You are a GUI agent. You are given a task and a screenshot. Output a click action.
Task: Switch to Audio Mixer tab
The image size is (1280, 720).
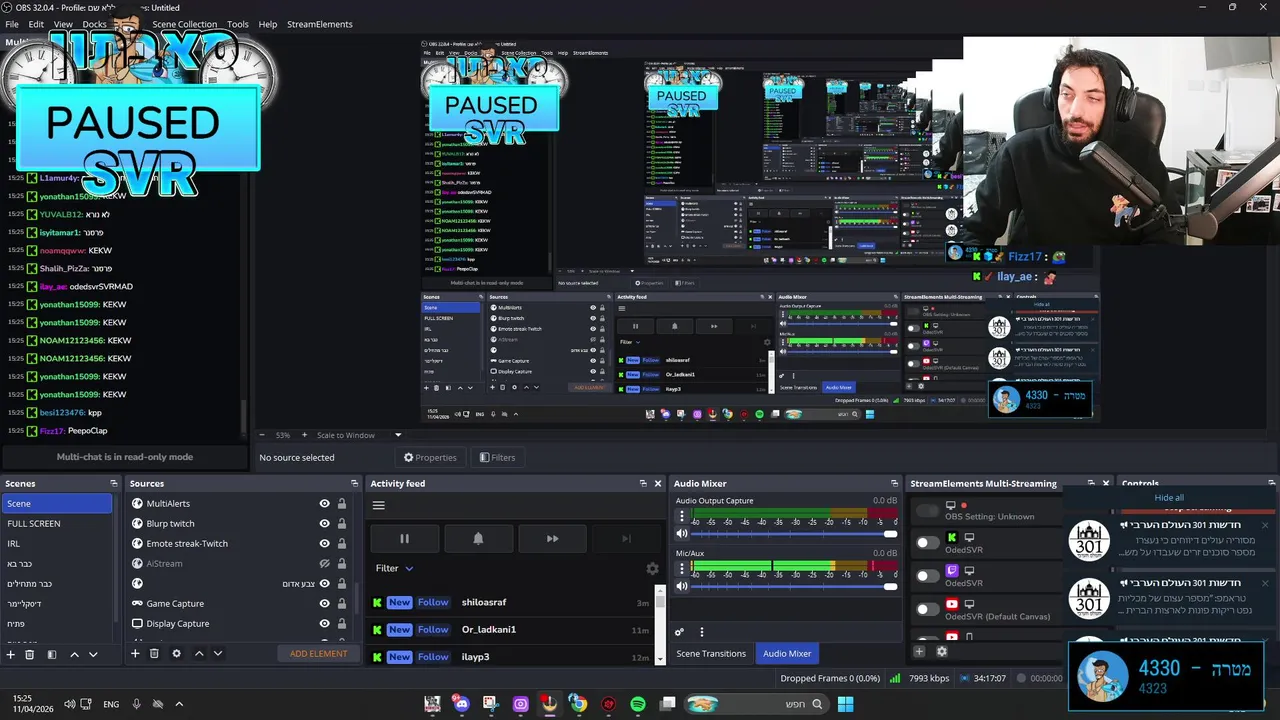coord(787,654)
